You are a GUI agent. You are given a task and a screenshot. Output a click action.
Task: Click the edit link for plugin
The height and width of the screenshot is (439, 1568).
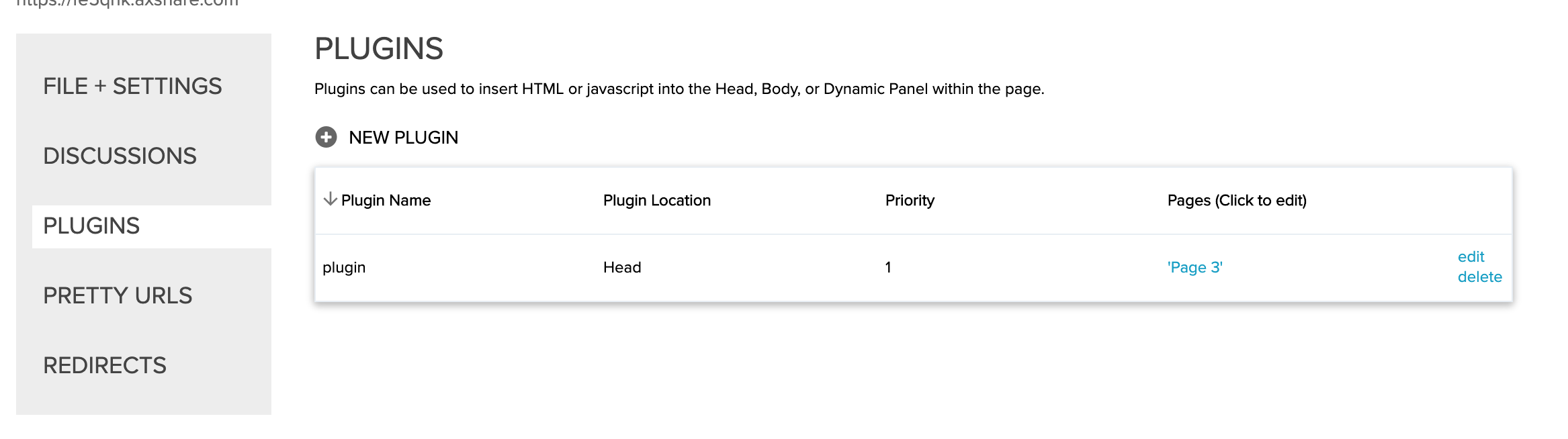click(x=1471, y=257)
